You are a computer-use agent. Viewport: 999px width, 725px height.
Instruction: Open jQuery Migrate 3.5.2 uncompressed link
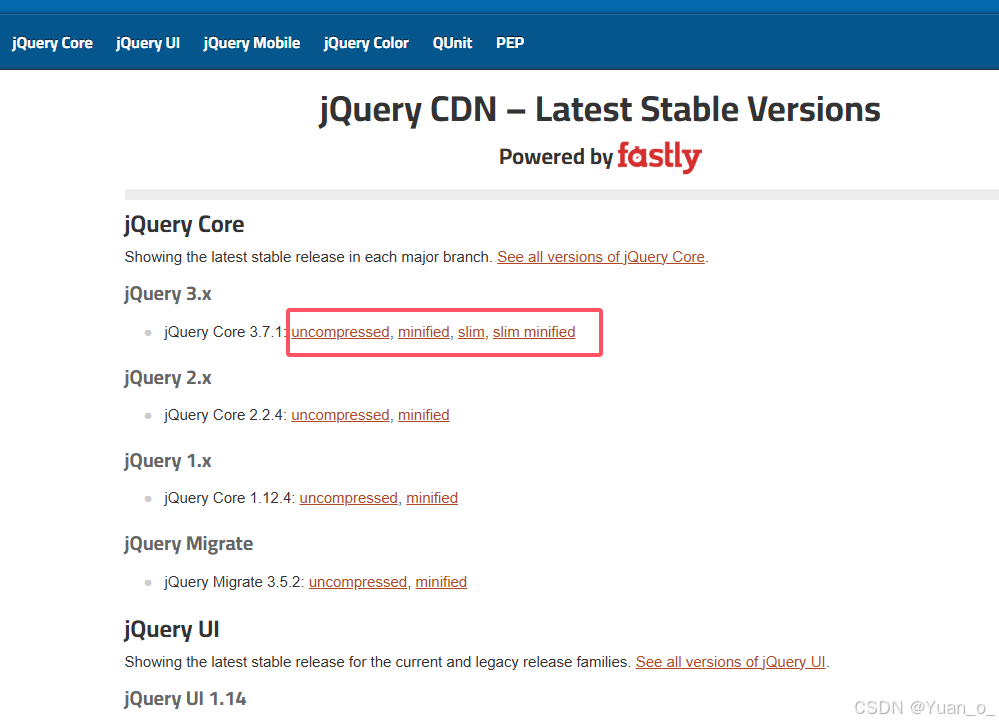pos(357,582)
